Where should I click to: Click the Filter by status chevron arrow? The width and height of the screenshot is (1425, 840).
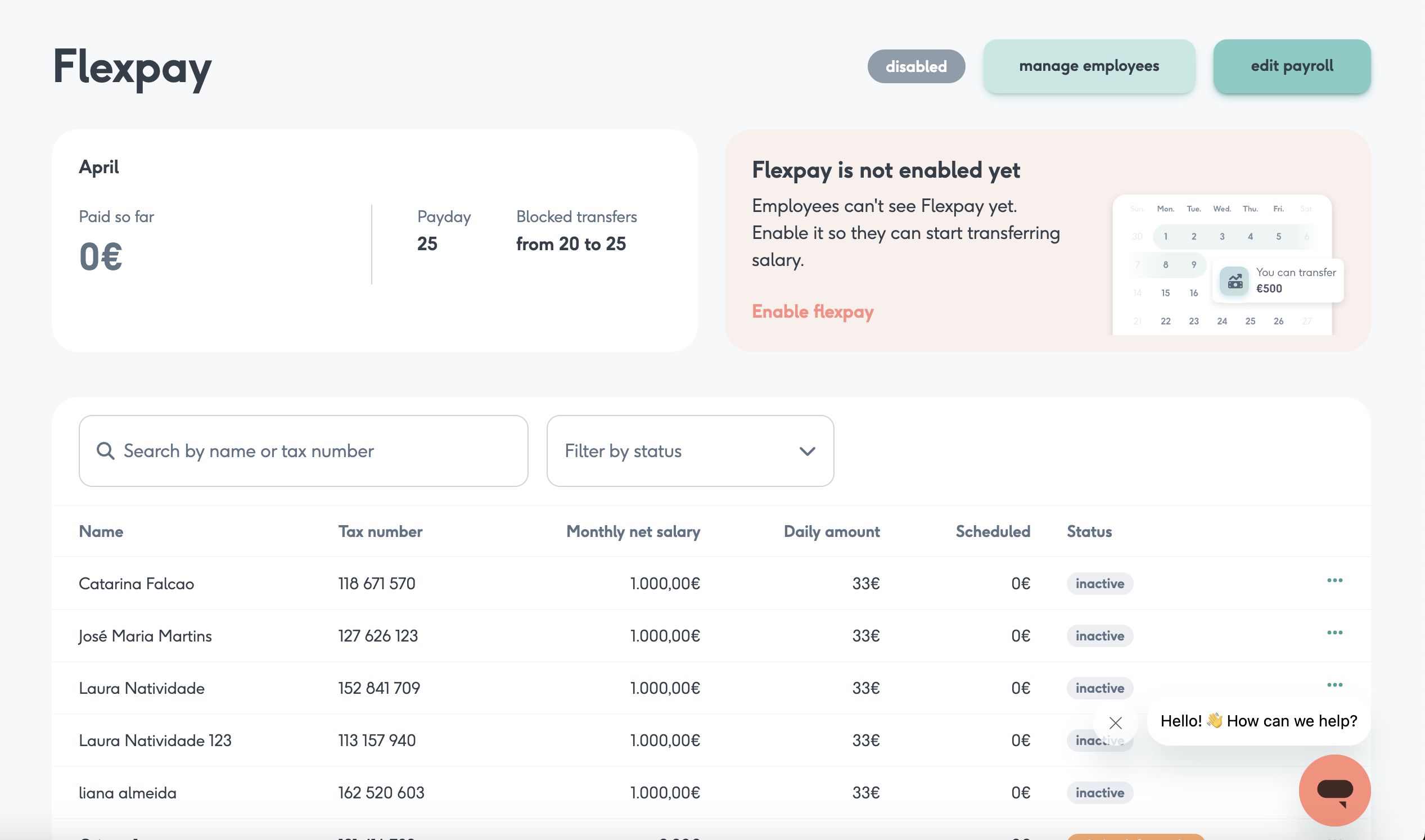[x=808, y=451]
